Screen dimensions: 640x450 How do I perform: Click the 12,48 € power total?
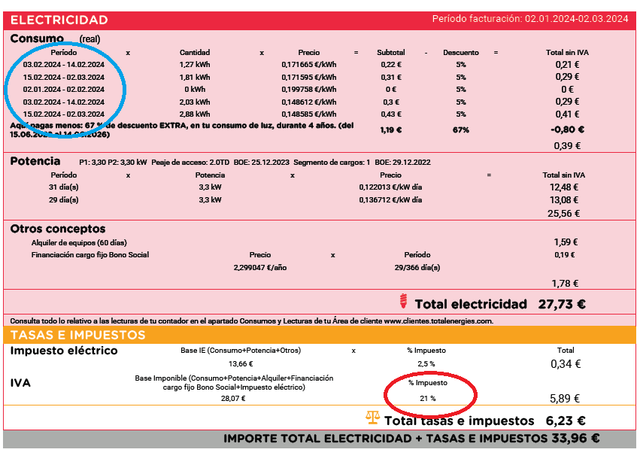pyautogui.click(x=564, y=187)
